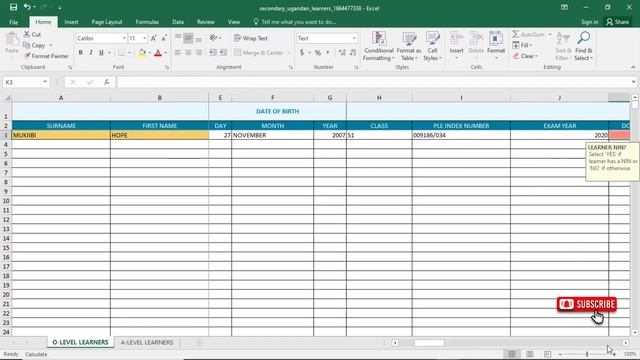Undo the last action
The height and width of the screenshot is (360, 640).
(x=27, y=7)
